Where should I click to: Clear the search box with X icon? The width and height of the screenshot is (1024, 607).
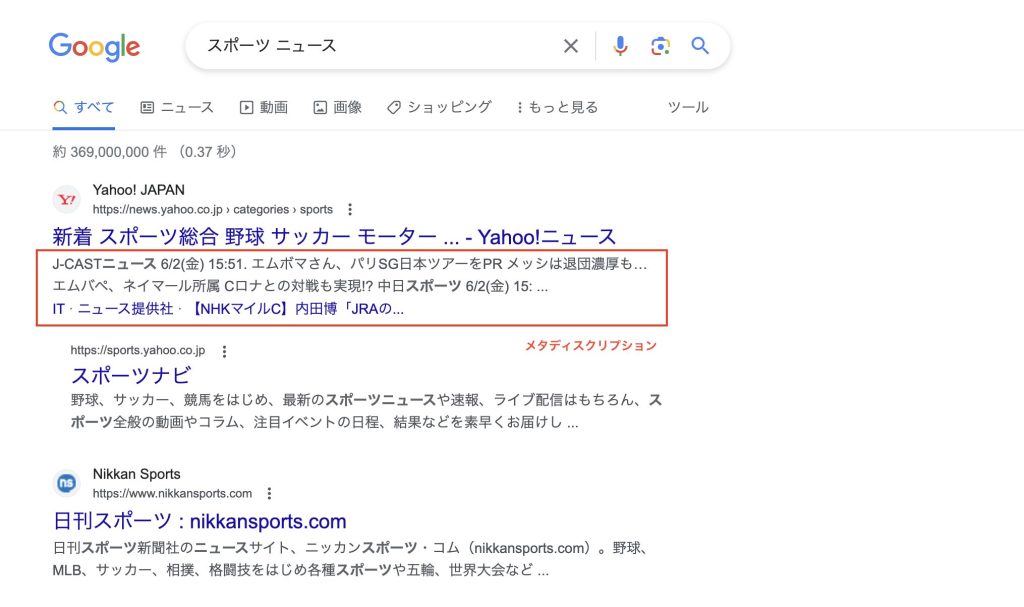[571, 46]
